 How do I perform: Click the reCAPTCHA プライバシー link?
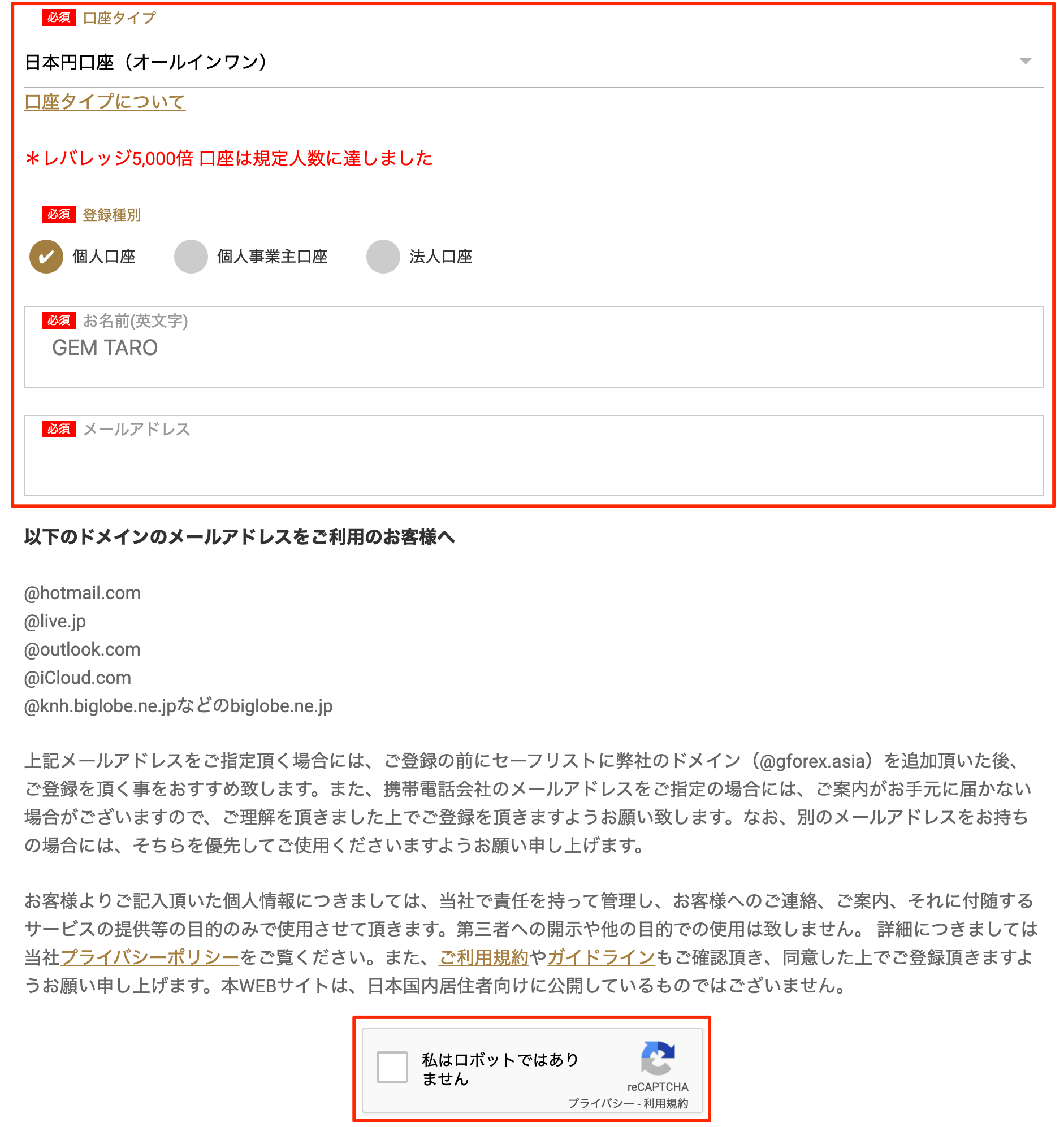click(x=601, y=1103)
